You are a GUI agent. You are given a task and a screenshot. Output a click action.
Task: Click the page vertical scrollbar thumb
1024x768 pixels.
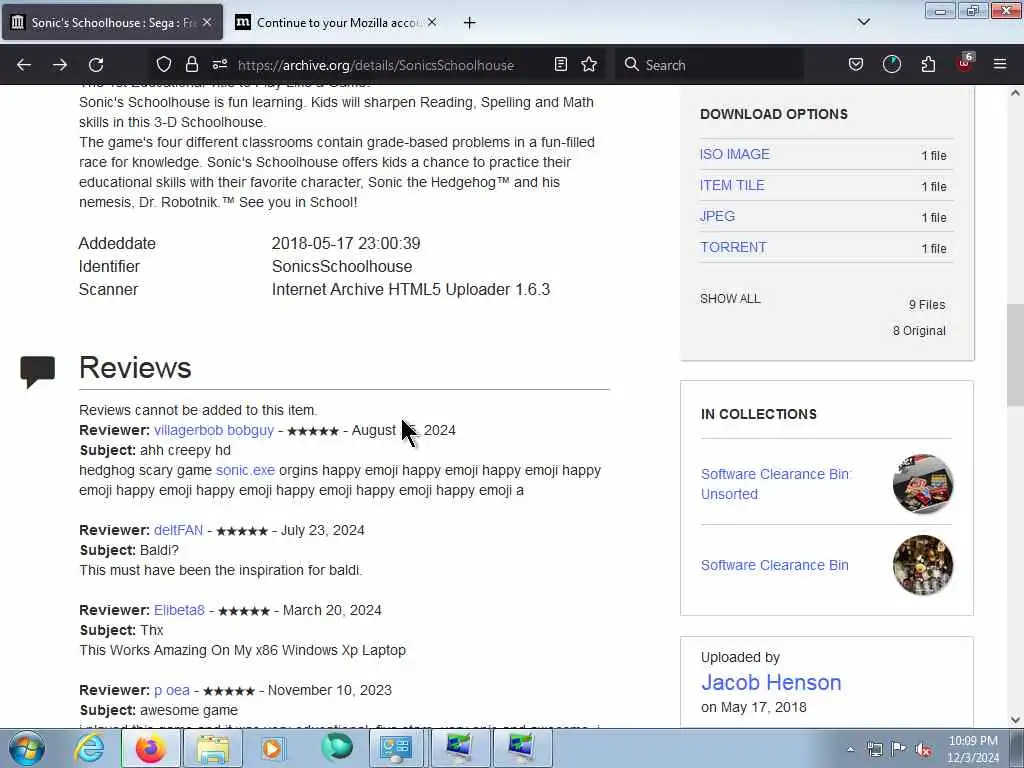pyautogui.click(x=1015, y=355)
